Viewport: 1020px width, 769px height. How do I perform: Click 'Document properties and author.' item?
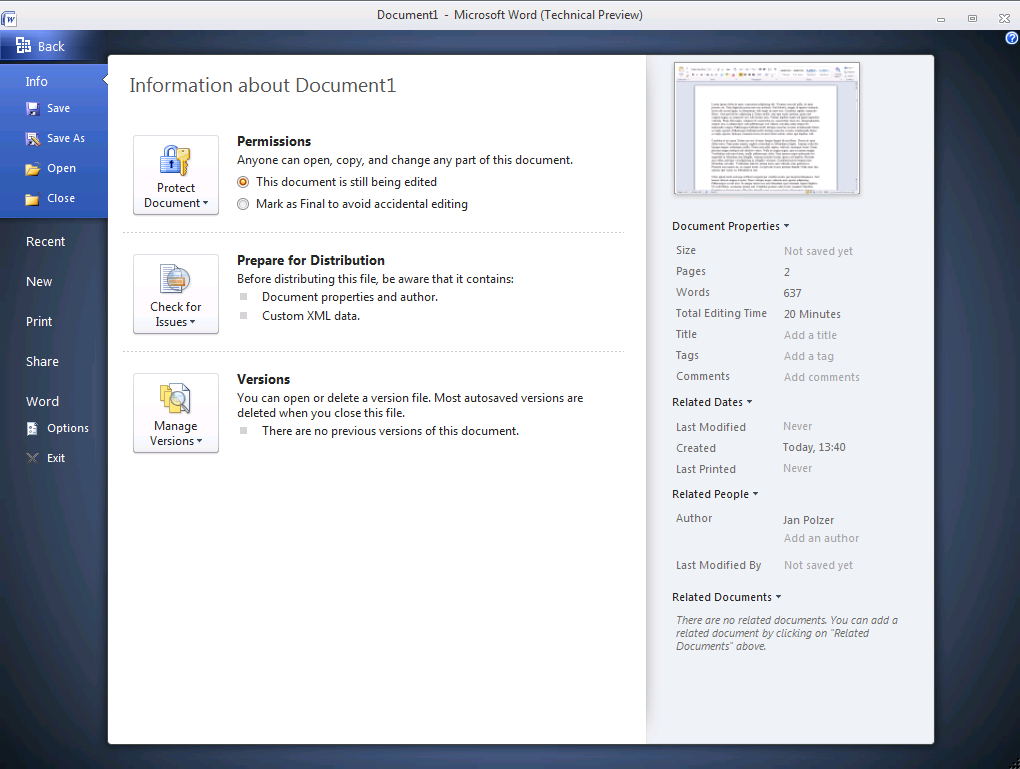(x=350, y=297)
